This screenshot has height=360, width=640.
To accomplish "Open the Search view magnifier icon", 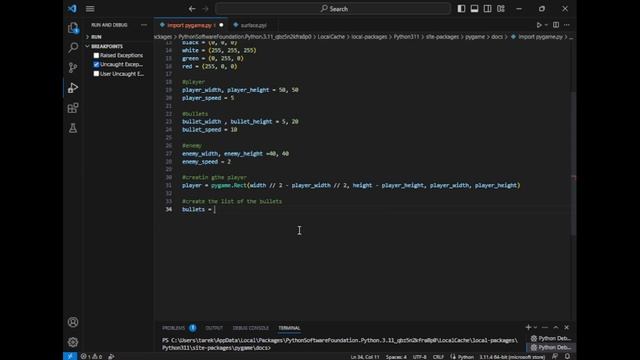I will click(x=73, y=47).
